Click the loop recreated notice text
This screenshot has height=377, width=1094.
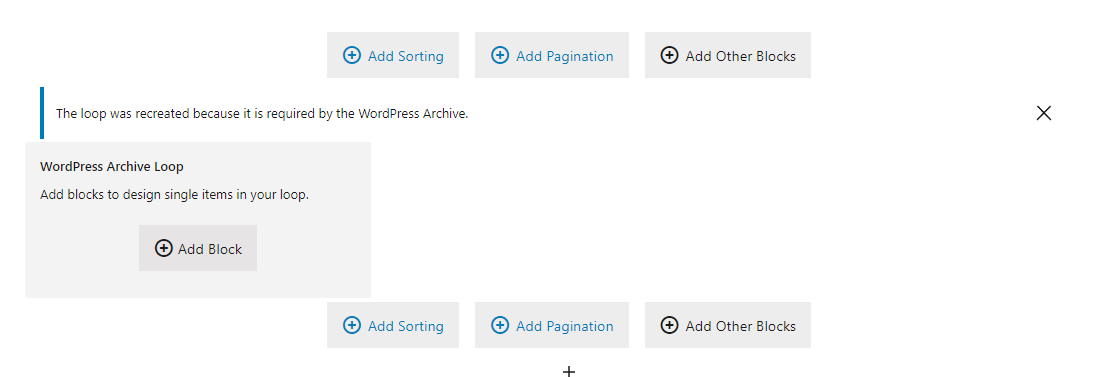[x=262, y=113]
